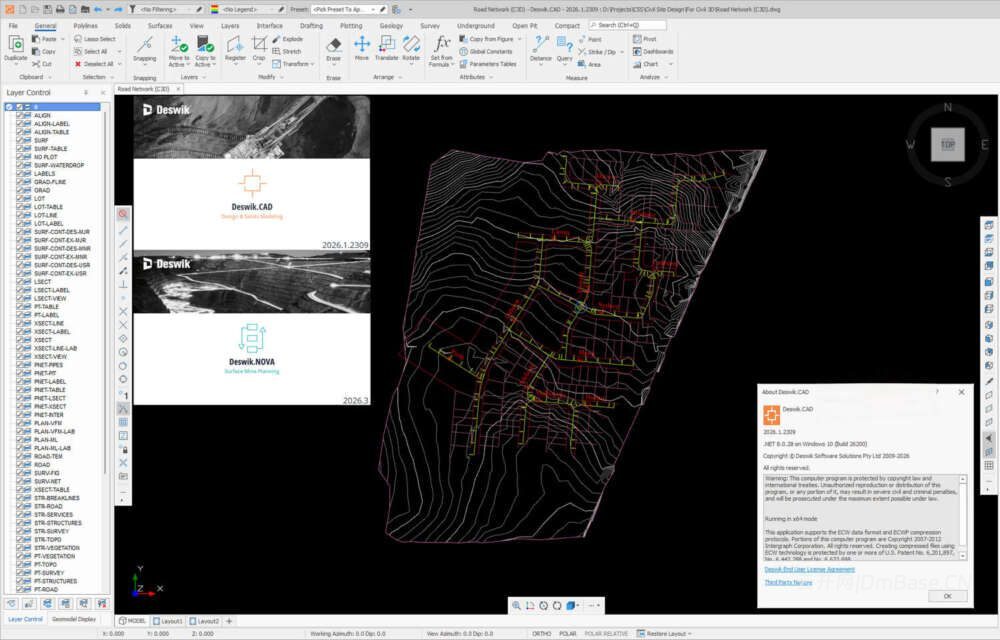Toggle the PNET-PIPES layer checkbox
This screenshot has width=1000, height=640.
(20, 365)
